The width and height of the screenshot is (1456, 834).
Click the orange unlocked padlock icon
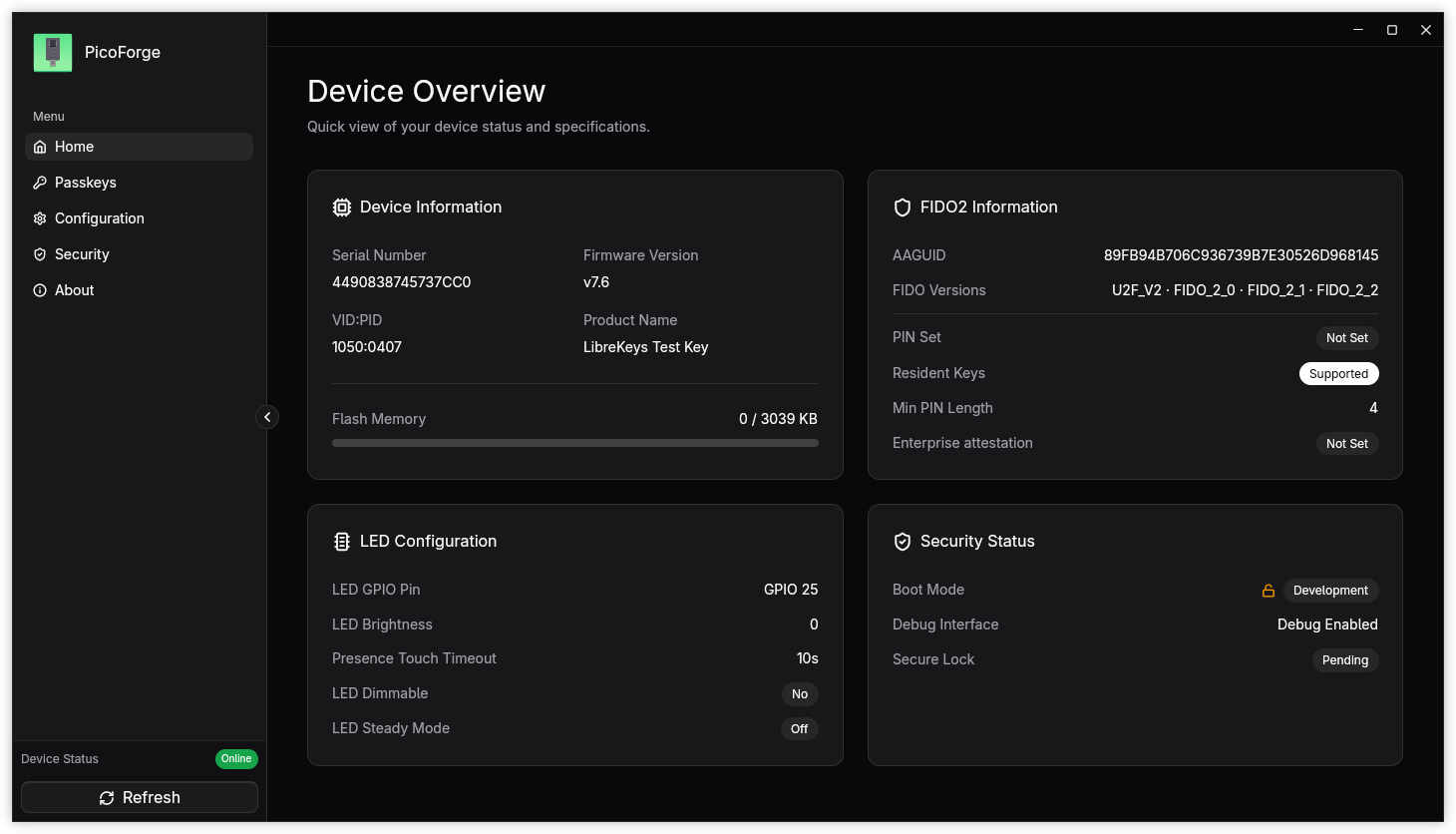pyautogui.click(x=1269, y=591)
